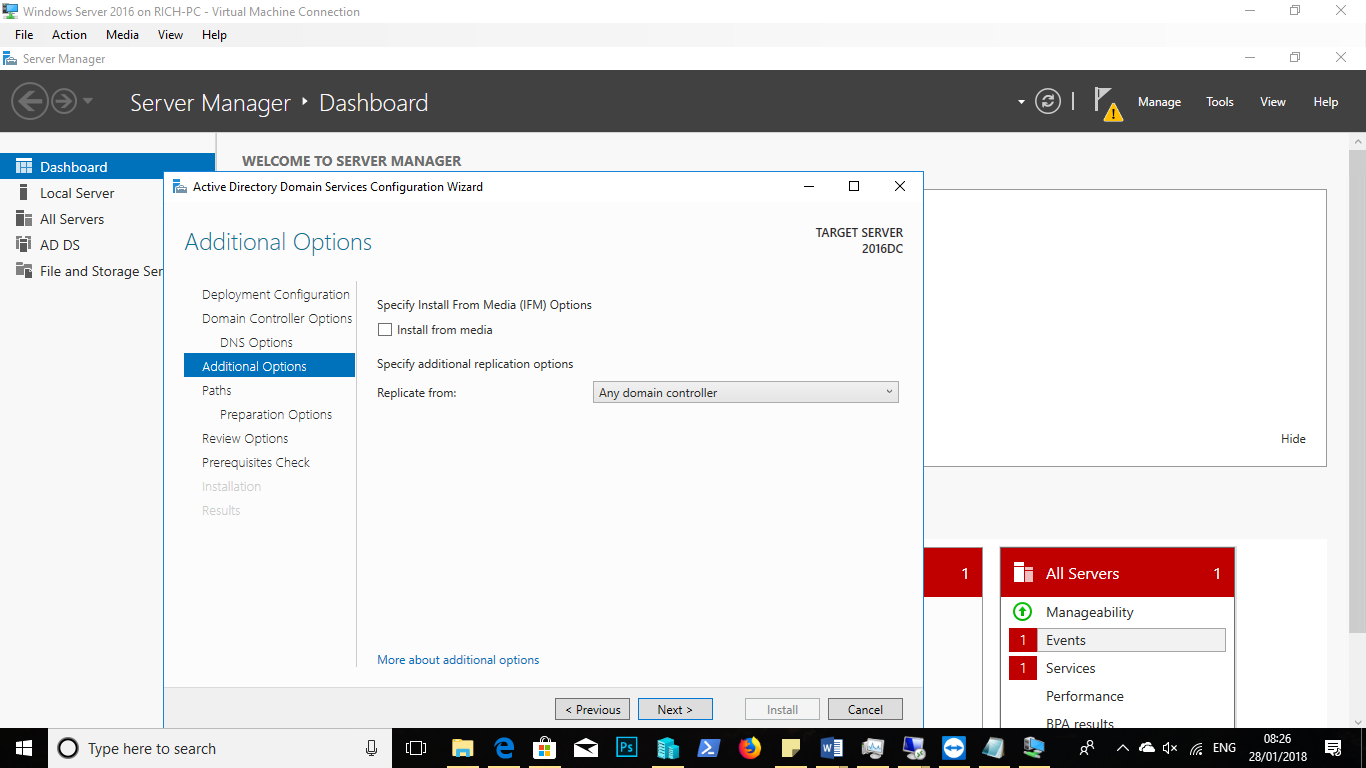Click the Type here to search box

coord(218,748)
